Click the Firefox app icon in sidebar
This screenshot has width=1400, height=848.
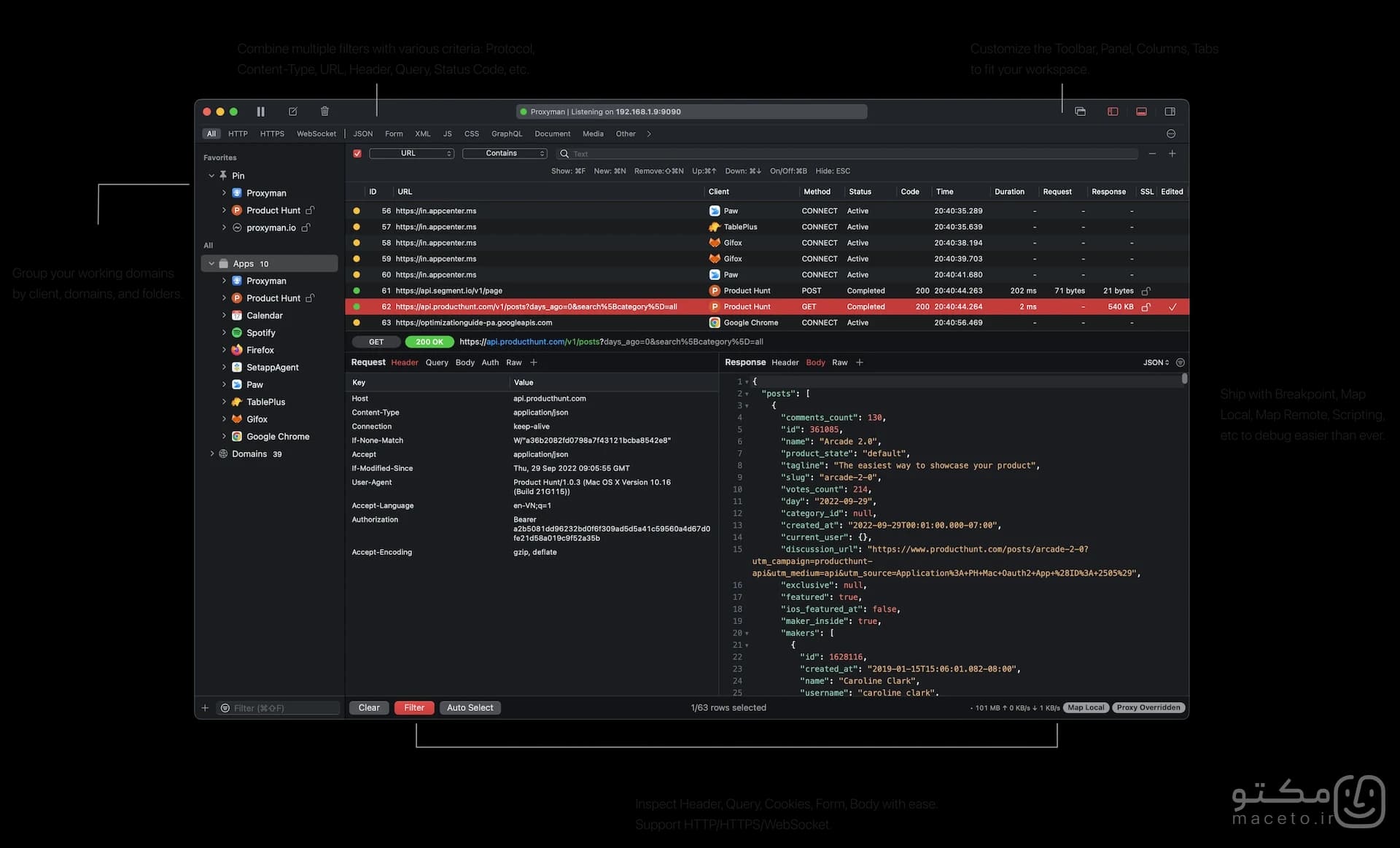tap(237, 350)
